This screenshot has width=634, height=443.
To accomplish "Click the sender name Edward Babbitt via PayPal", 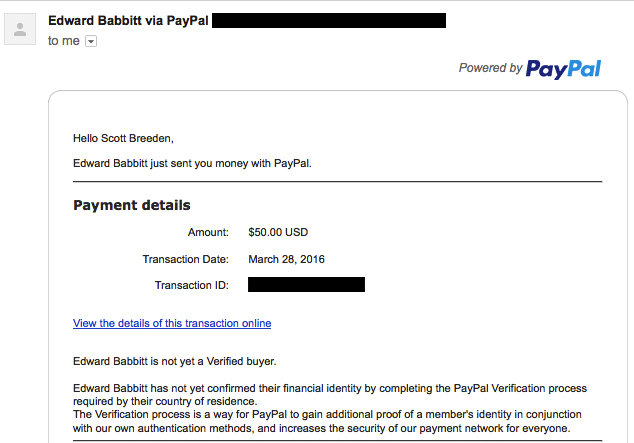I will tap(128, 21).
